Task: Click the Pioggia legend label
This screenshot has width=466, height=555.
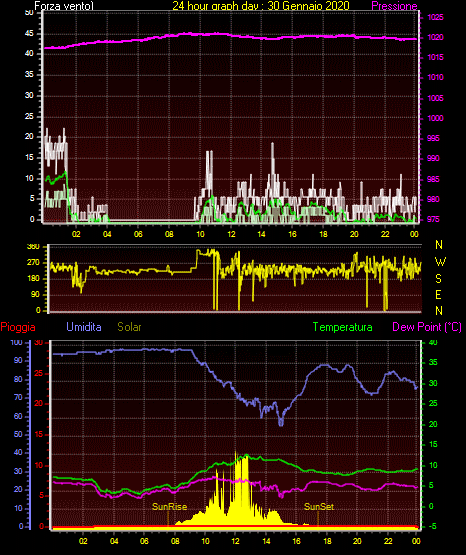Action: [18, 327]
